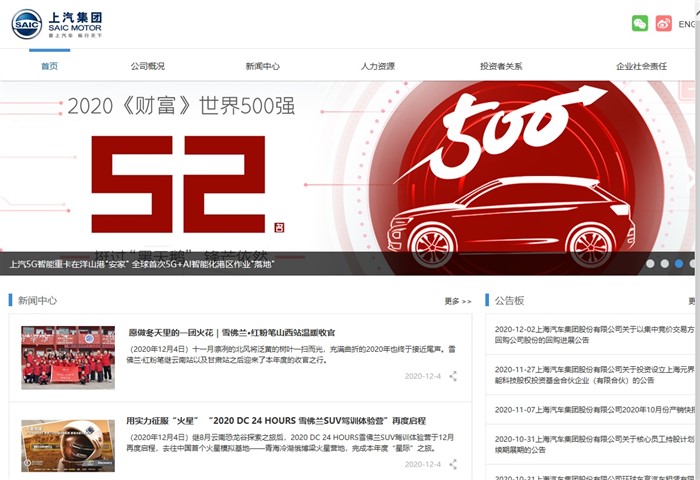The width and height of the screenshot is (700, 480).
Task: Open 2020-10-31 核心员工持股计划 announcement
Action: [595, 444]
